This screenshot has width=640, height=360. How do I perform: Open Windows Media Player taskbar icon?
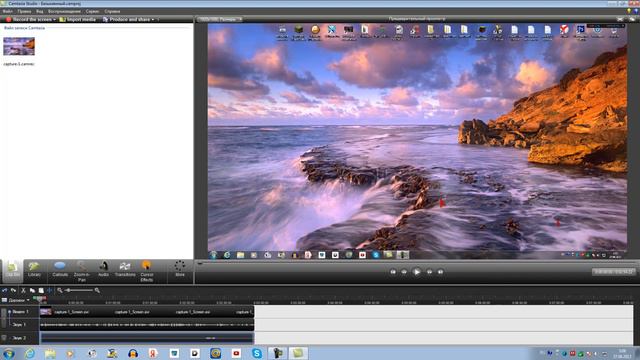70,353
